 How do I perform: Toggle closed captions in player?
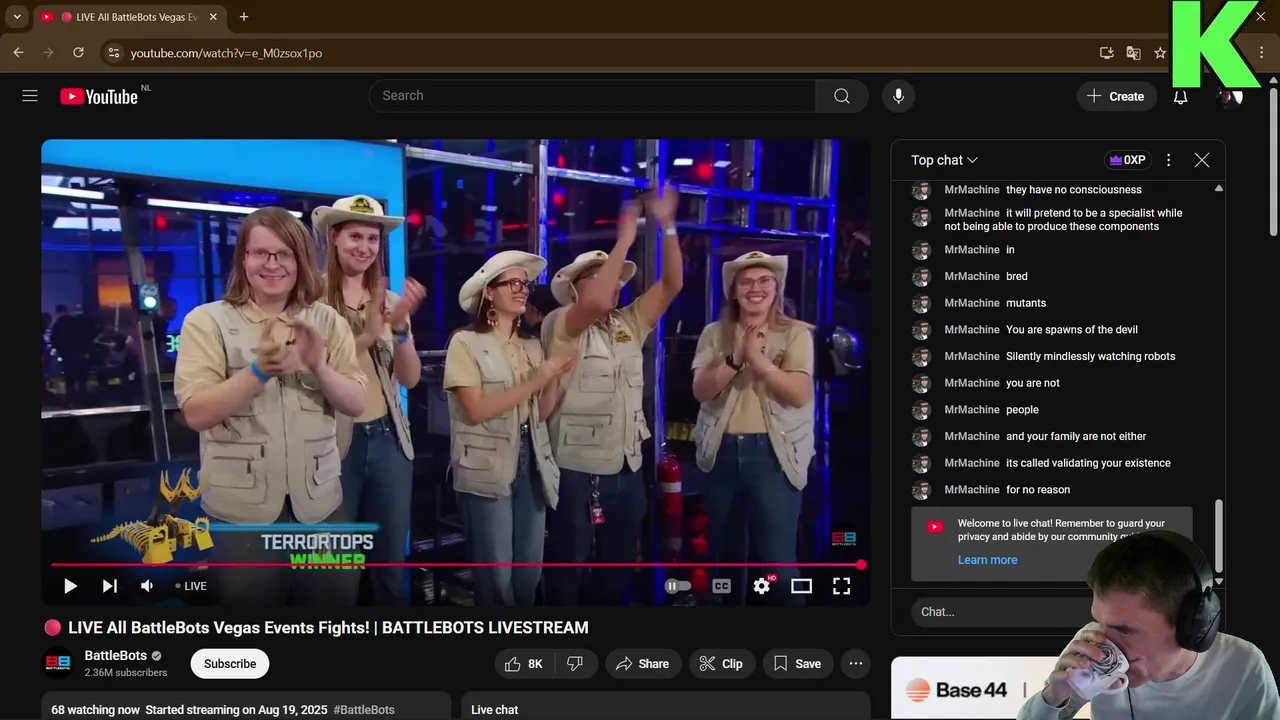click(721, 586)
